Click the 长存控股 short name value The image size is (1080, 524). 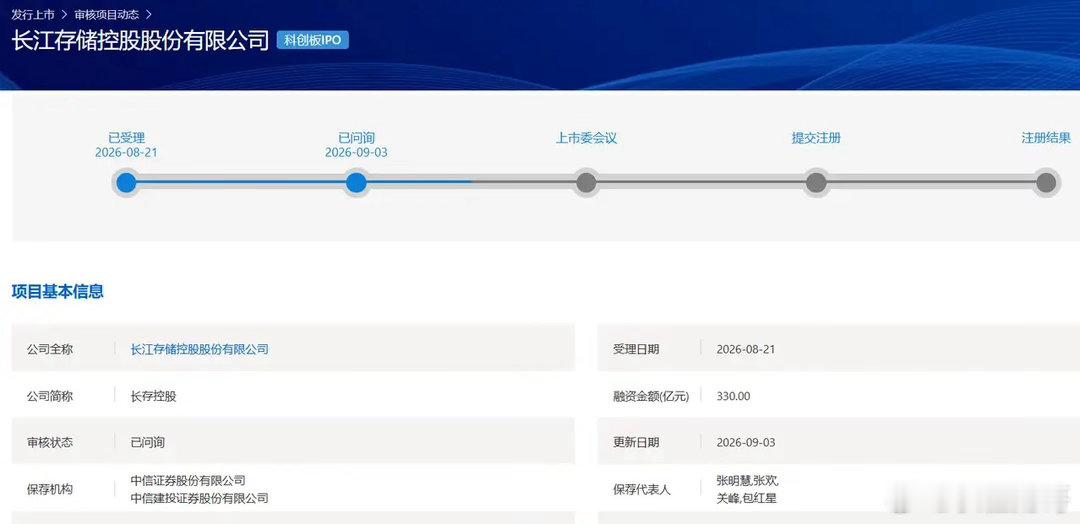pos(154,396)
